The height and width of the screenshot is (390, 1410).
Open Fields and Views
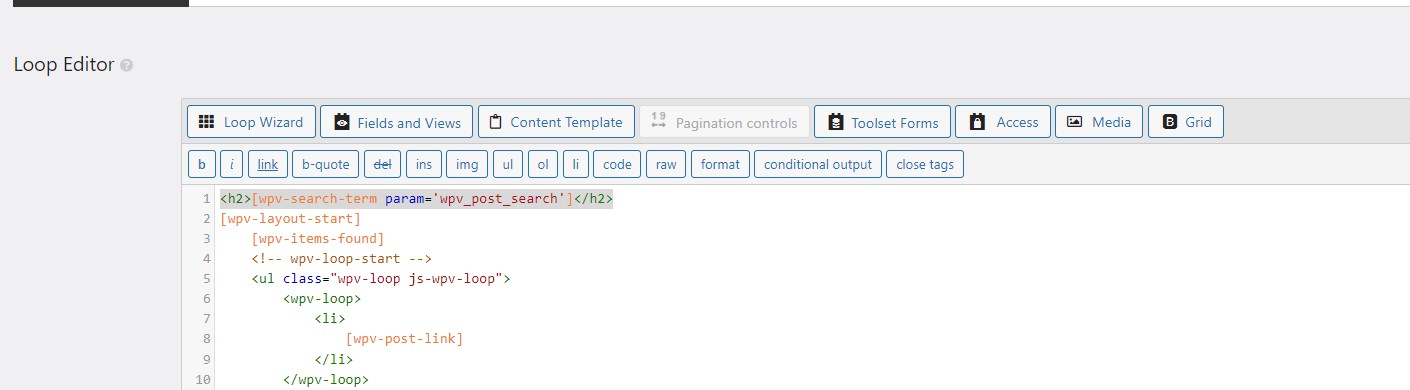397,122
